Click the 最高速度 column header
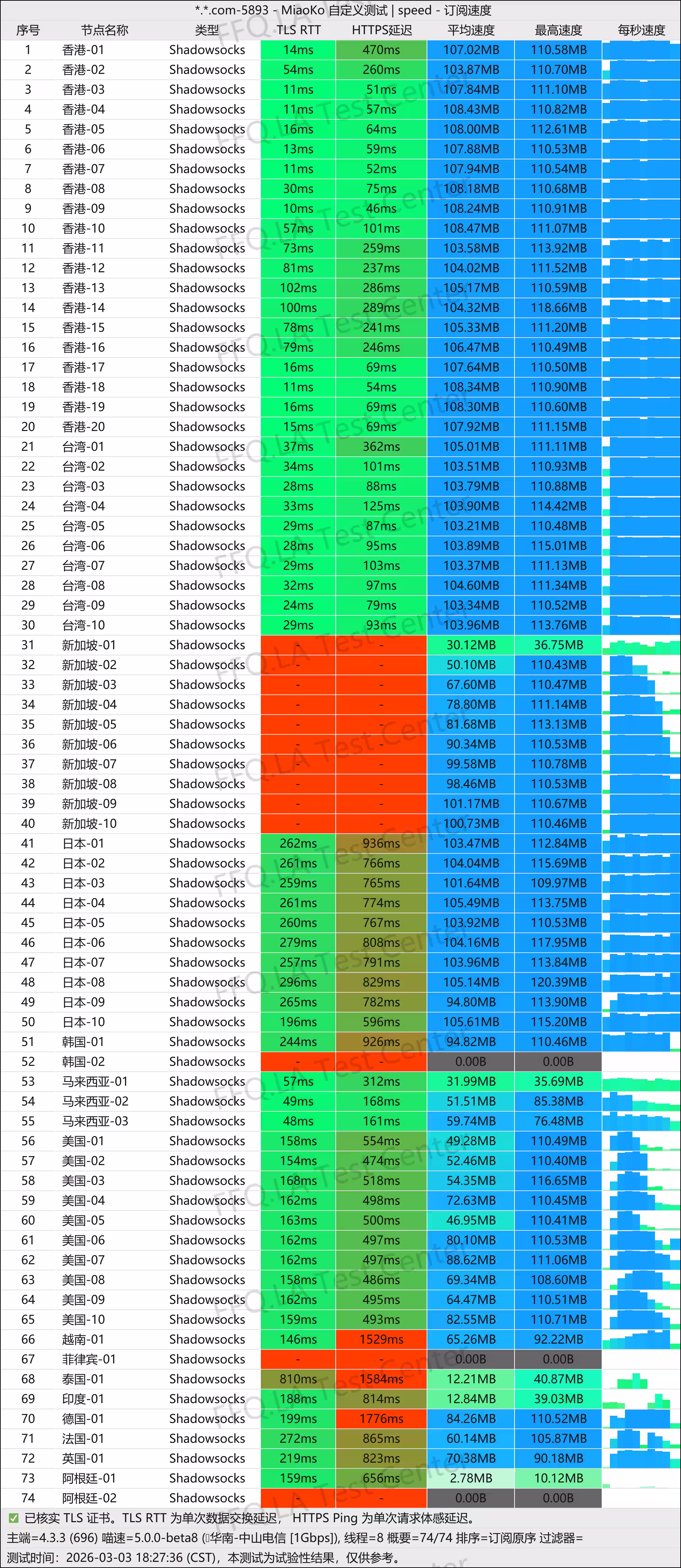This screenshot has height=1568, width=681. (558, 30)
